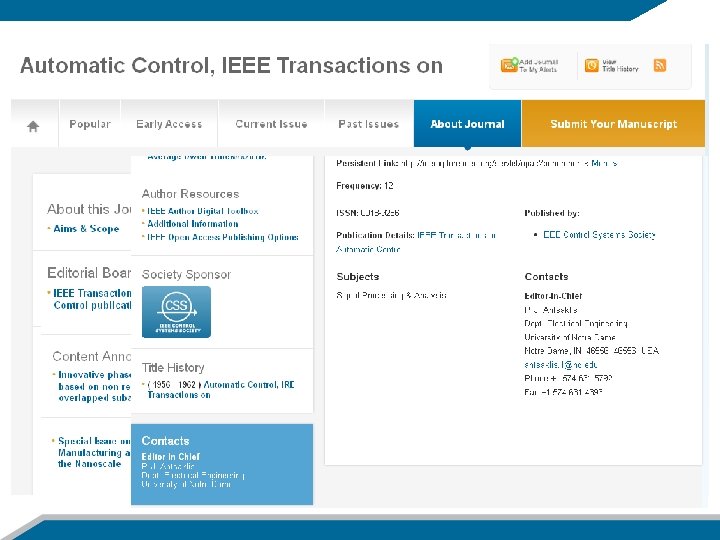This screenshot has height=540, width=720.
Task: Click the Add Journal To My Alerts icon
Action: (x=509, y=65)
